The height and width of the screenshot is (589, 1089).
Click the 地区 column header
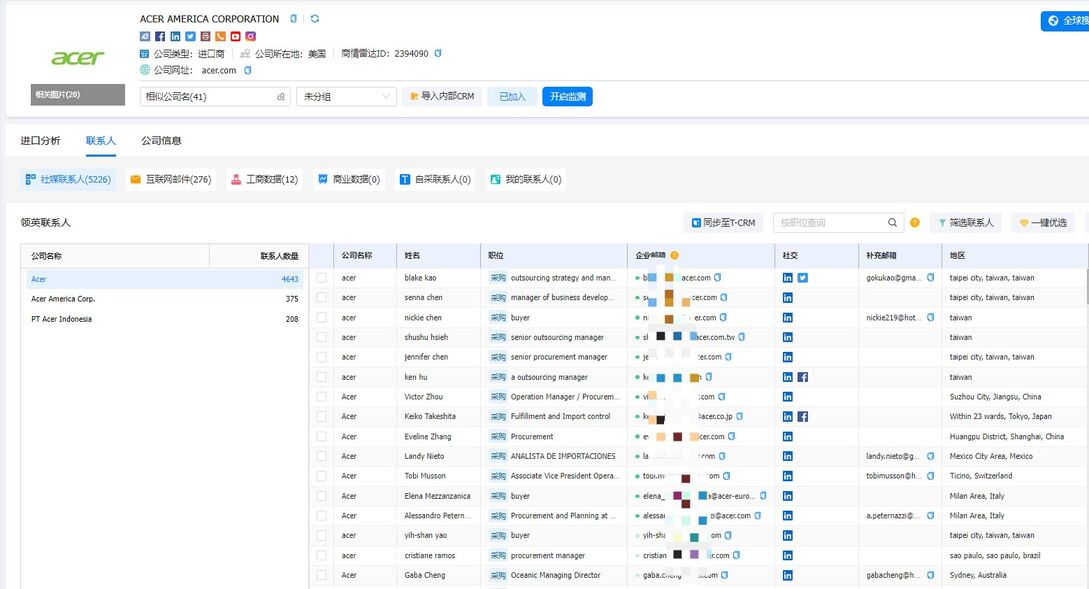point(957,256)
